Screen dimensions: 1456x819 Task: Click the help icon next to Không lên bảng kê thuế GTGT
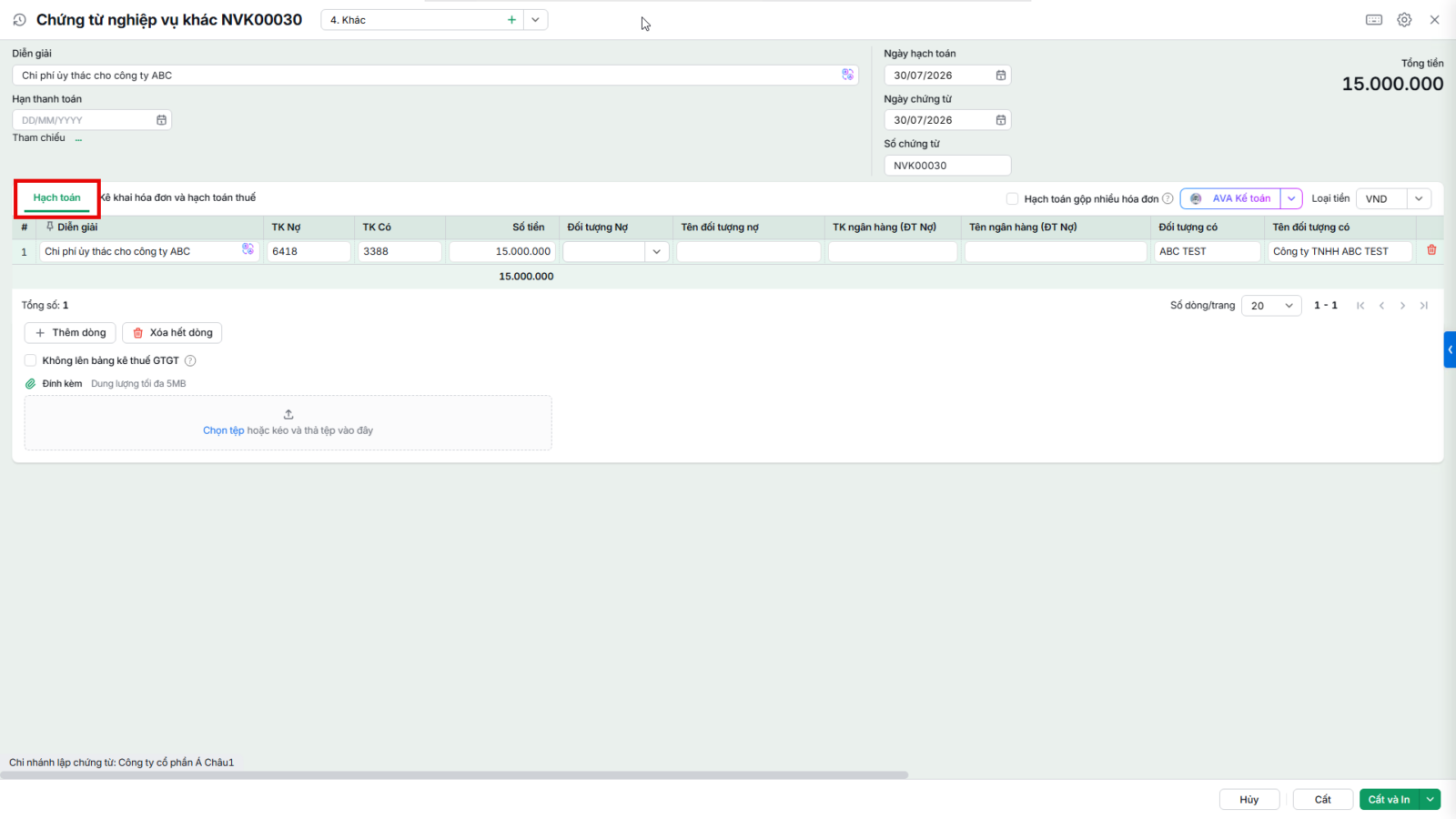click(x=190, y=360)
